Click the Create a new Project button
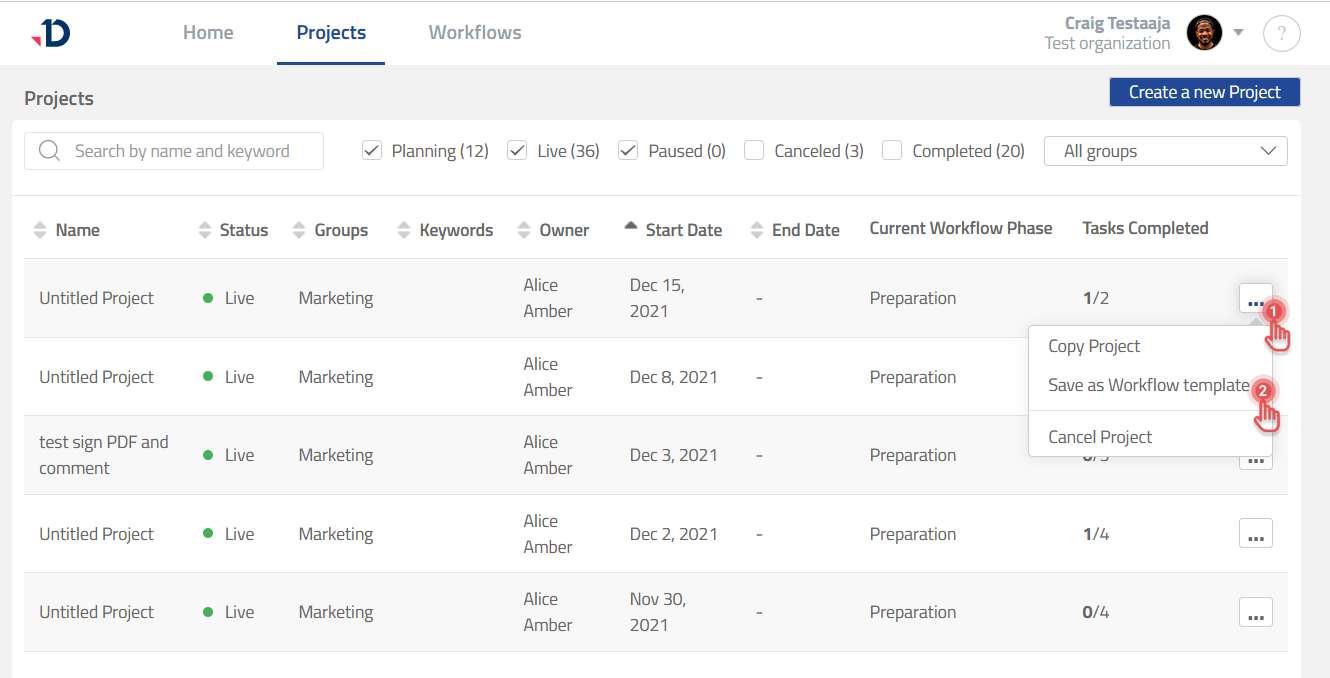This screenshot has width=1330, height=678. tap(1204, 91)
